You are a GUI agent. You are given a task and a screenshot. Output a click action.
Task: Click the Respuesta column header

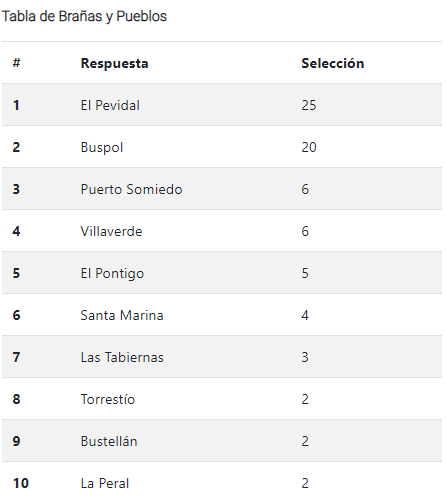click(x=114, y=63)
